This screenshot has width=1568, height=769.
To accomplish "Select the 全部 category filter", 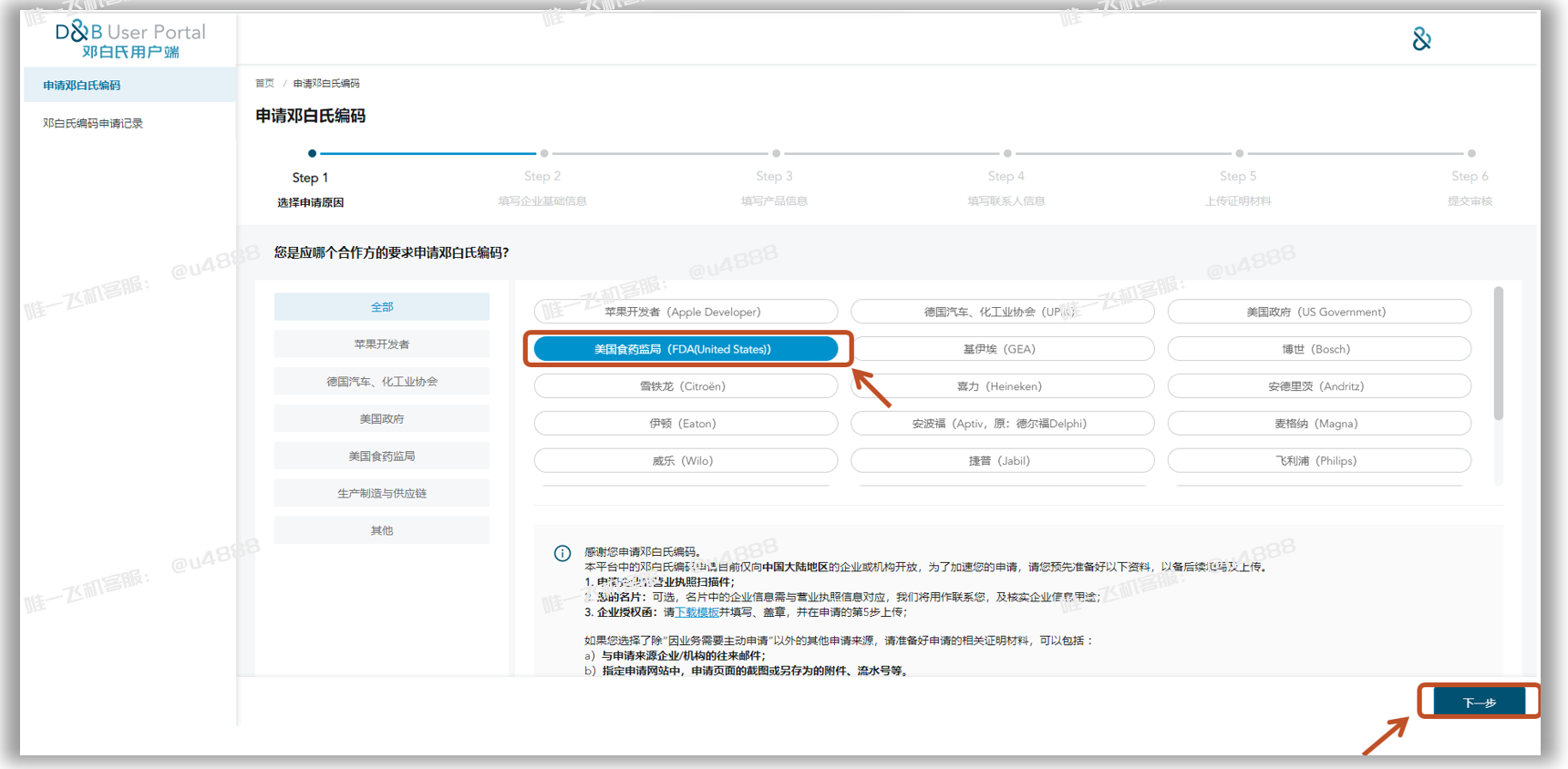I will 382,307.
